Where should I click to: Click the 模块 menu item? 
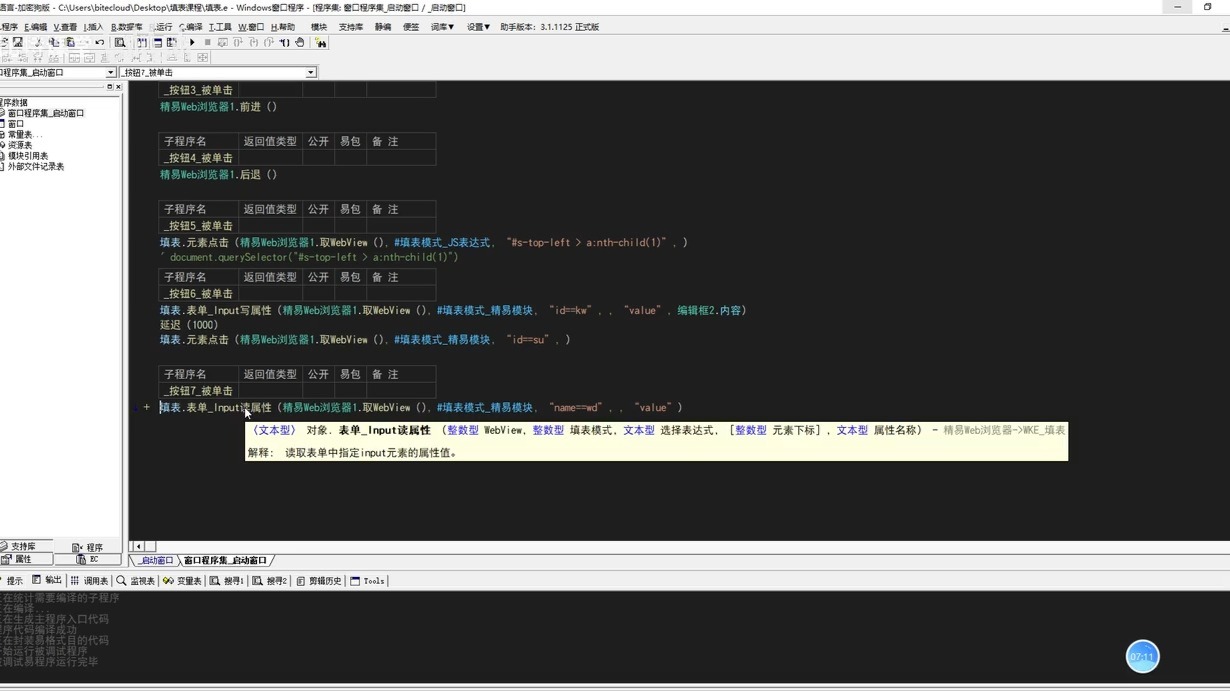[x=319, y=27]
